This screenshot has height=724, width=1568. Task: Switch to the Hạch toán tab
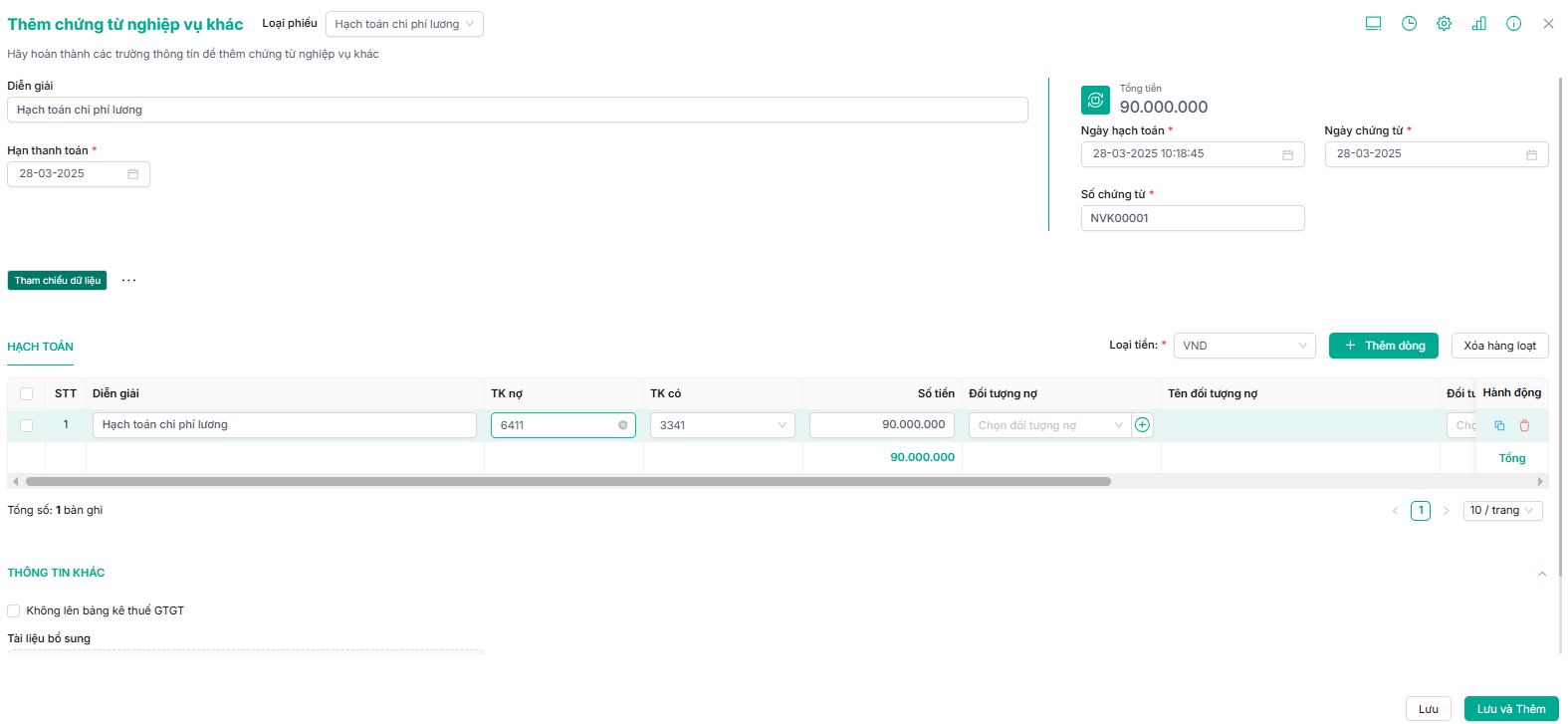point(41,347)
